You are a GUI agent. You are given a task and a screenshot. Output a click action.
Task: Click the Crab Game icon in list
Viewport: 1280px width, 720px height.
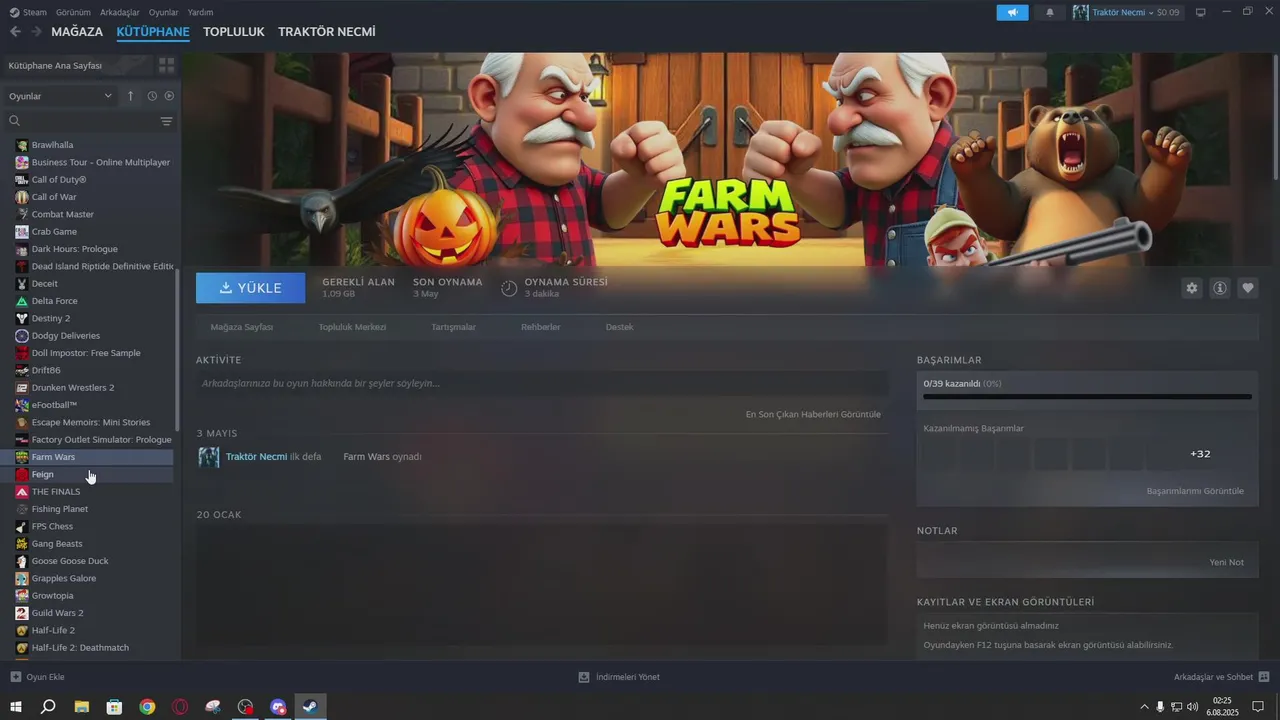pyautogui.click(x=22, y=231)
